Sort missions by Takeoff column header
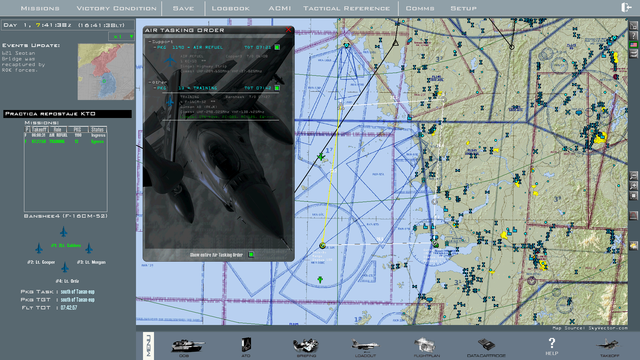This screenshot has height=360, width=640. [39, 129]
